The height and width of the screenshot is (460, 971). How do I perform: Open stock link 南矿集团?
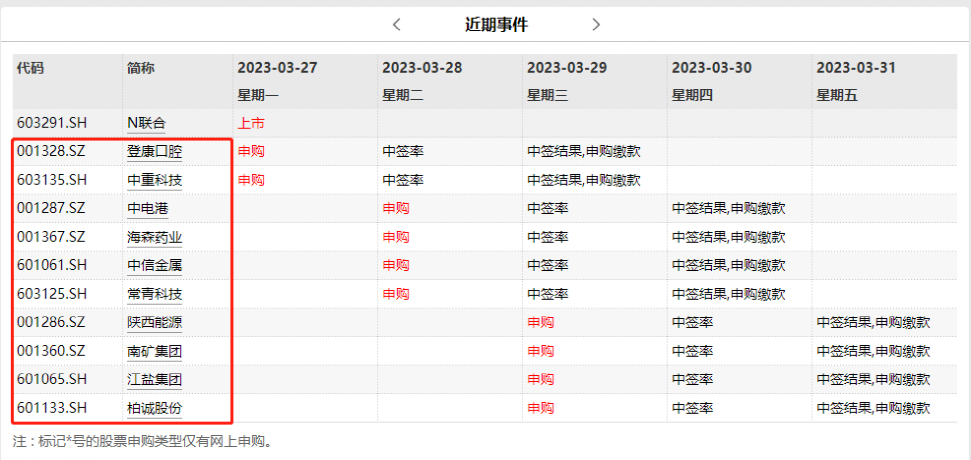154,352
